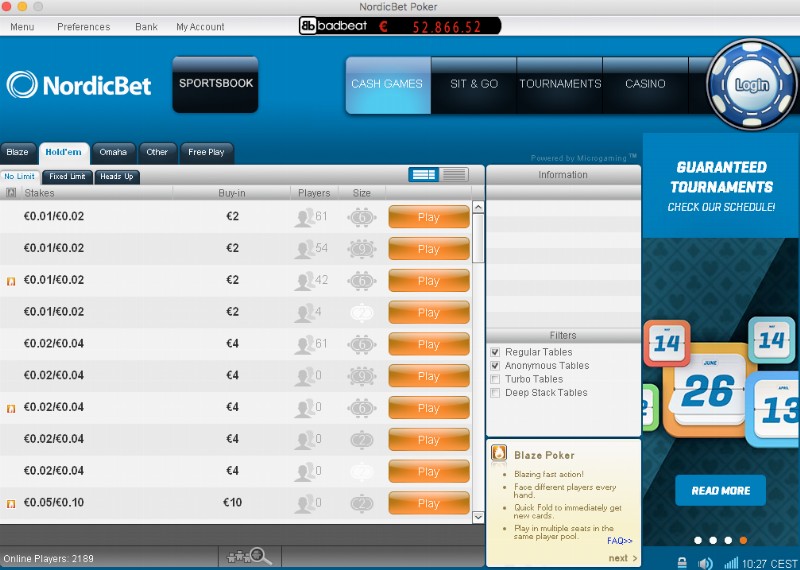Select the orange fourth banner dot
Screen dimensions: 800x570
point(743,540)
